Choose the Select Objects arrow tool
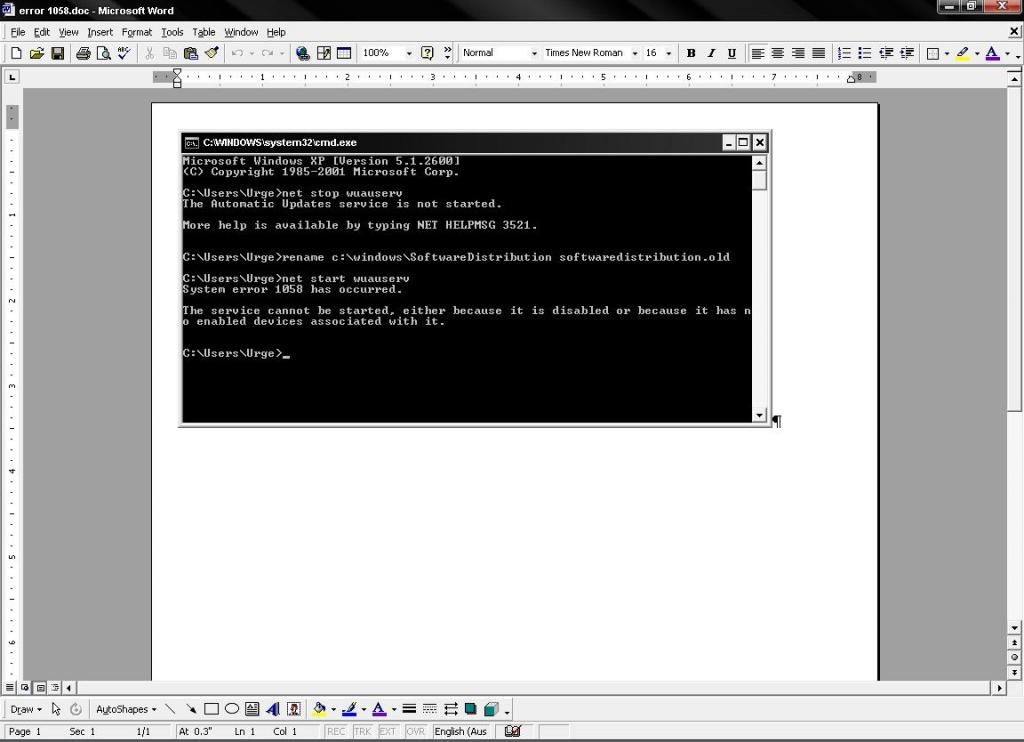The image size is (1024, 742). coord(56,709)
